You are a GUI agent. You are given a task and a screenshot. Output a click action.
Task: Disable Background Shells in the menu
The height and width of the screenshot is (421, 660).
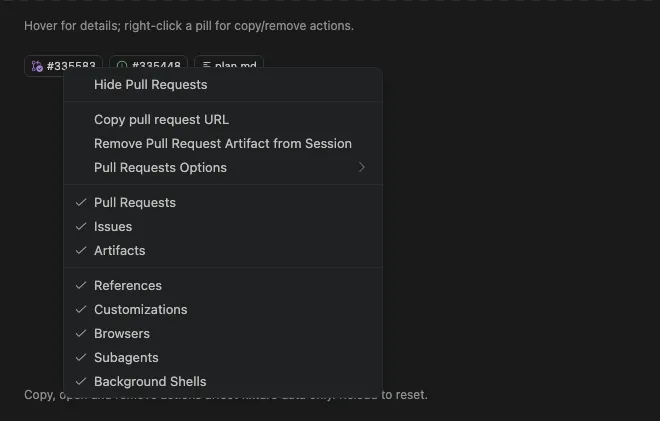click(x=223, y=381)
